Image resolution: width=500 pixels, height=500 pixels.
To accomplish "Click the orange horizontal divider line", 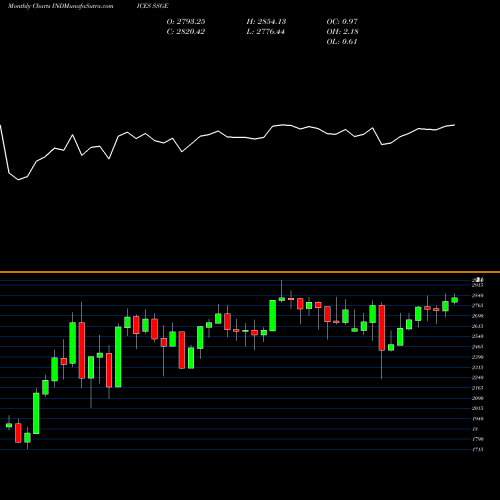I will [250, 272].
